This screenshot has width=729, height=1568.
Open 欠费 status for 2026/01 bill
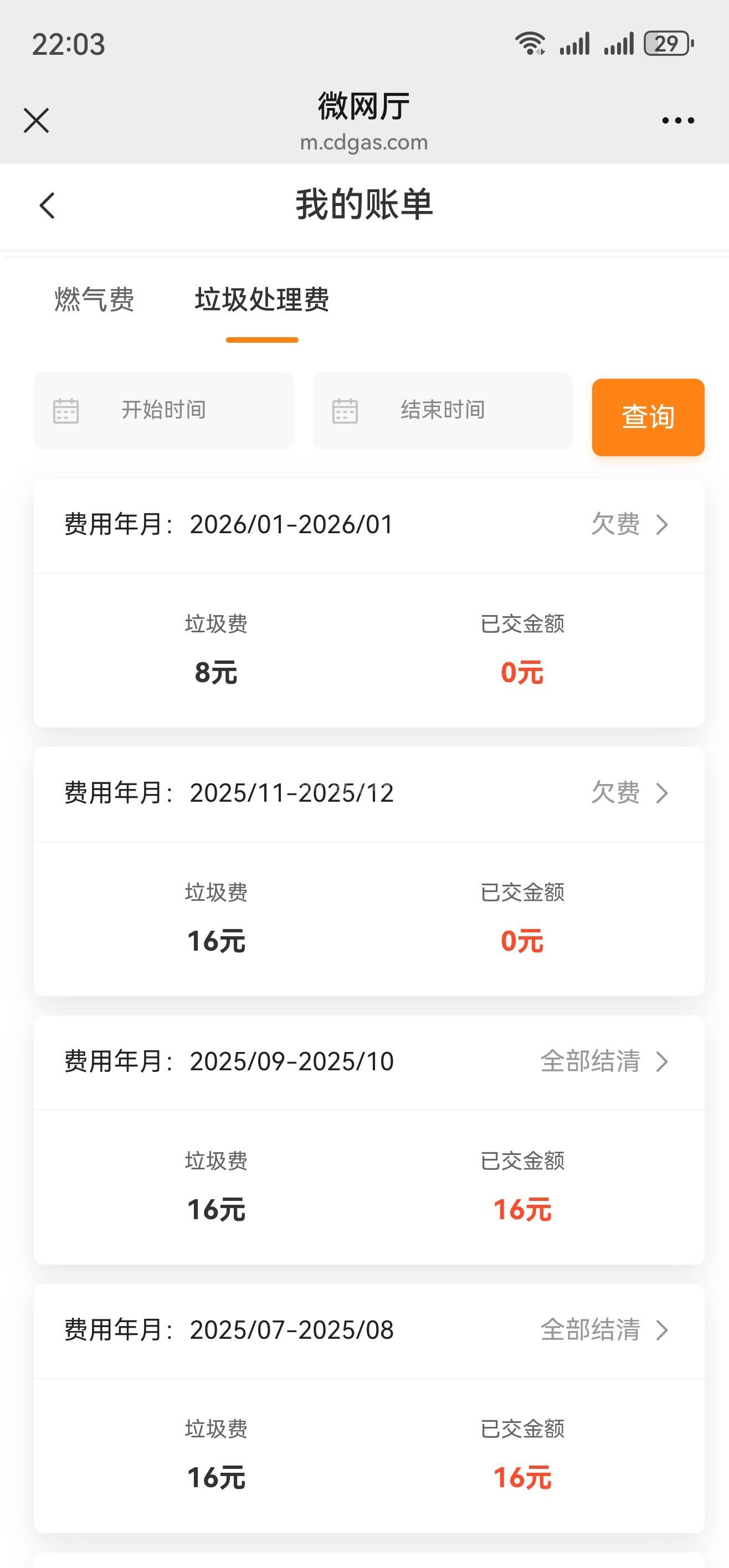(x=615, y=525)
